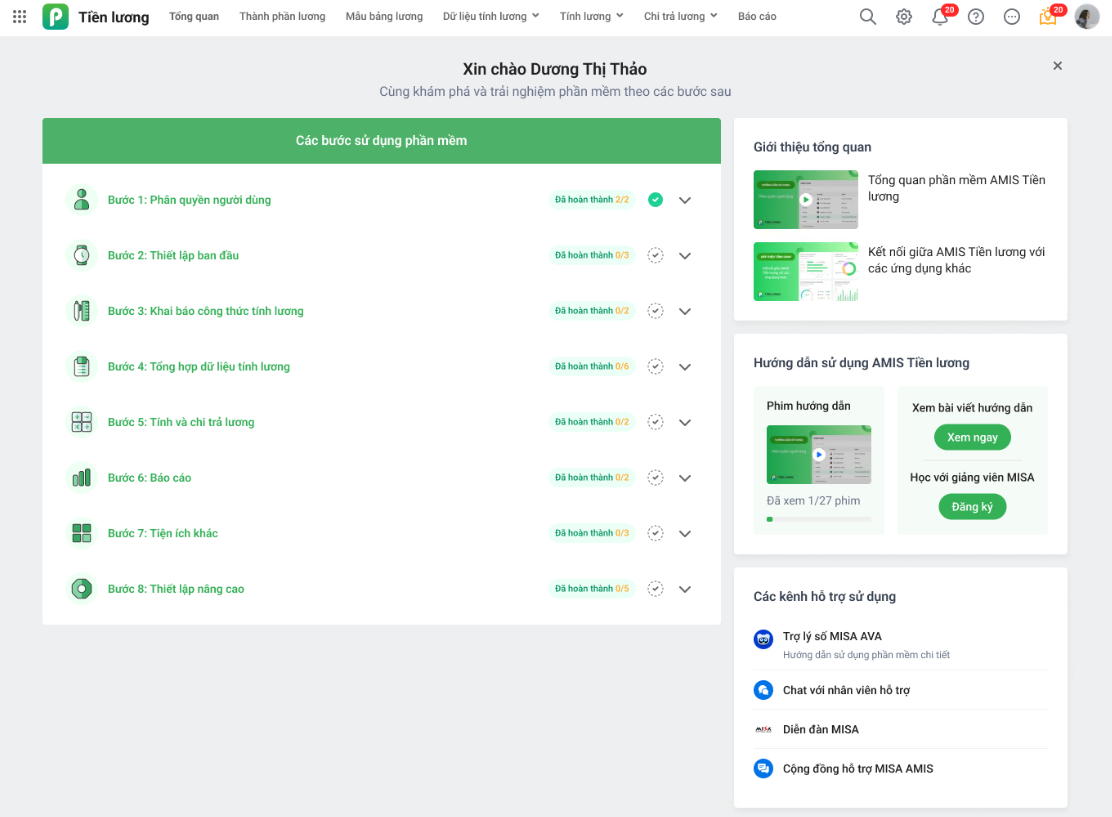1112x817 pixels.
Task: Play the Tổng quan phần mềm video thumbnail
Action: point(806,199)
